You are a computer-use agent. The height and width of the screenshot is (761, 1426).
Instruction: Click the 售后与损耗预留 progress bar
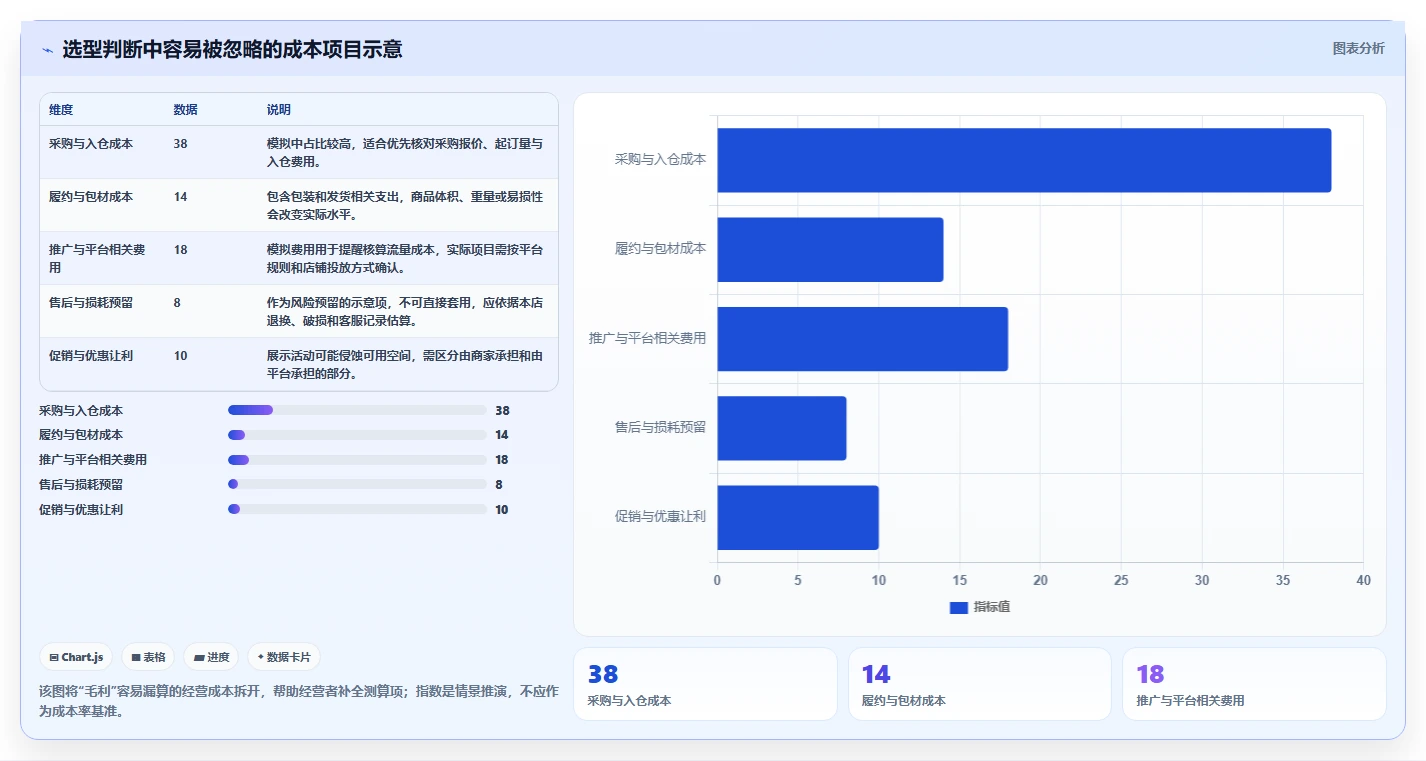pyautogui.click(x=357, y=484)
